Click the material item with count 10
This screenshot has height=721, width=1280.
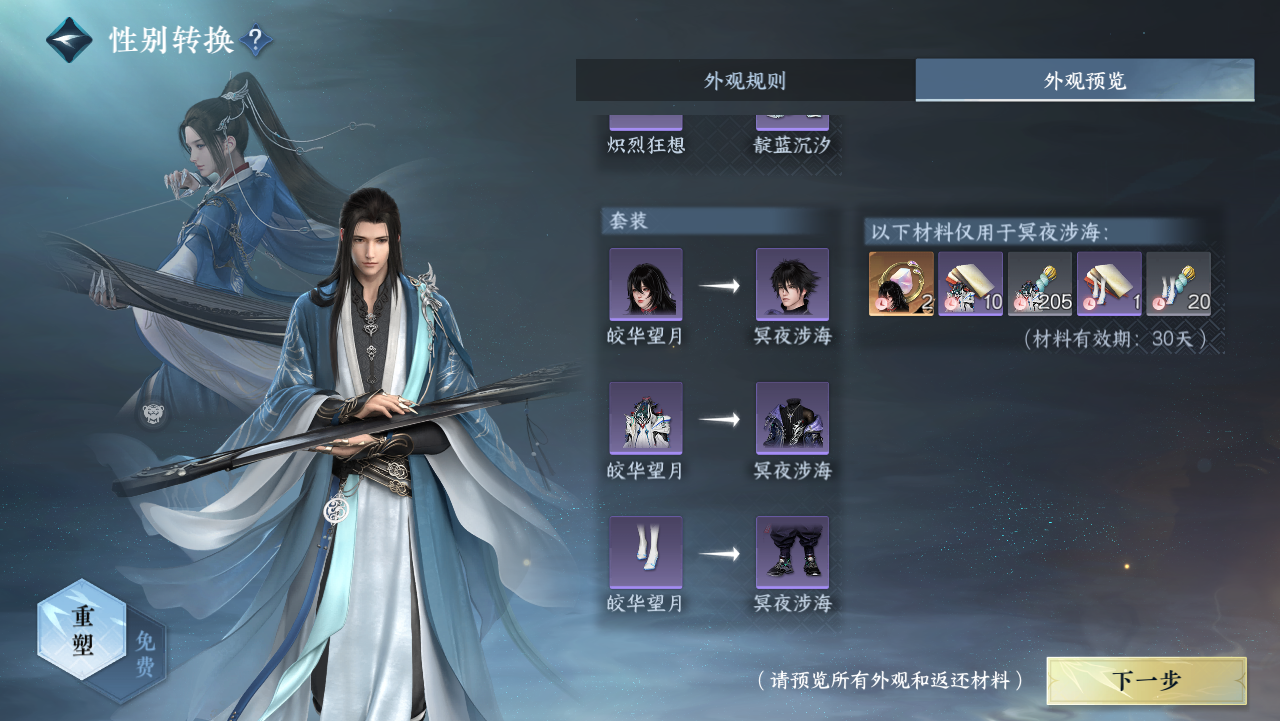970,284
